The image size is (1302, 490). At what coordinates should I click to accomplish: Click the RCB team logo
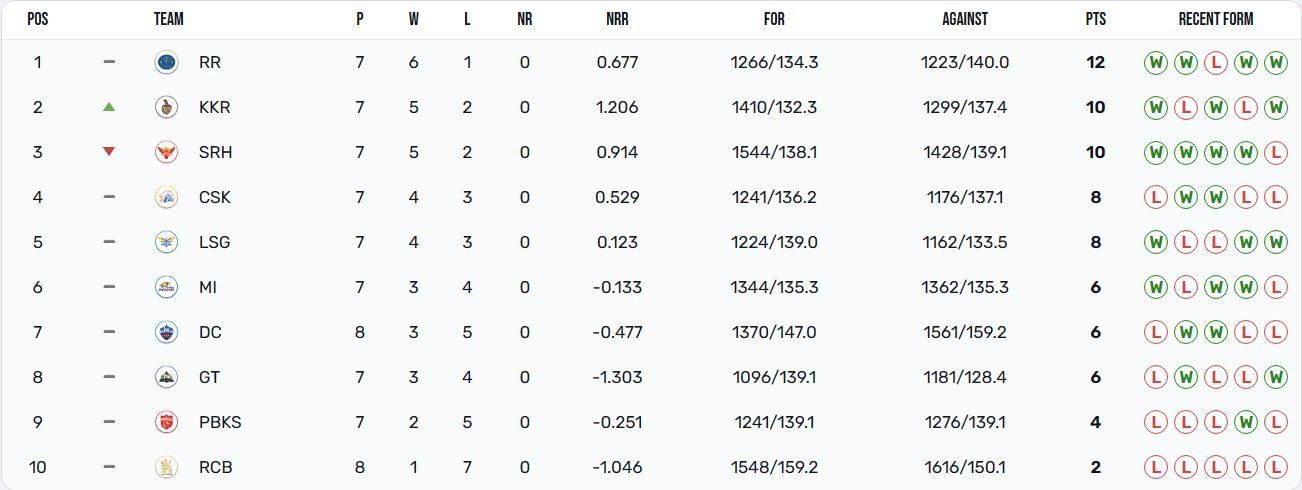166,467
